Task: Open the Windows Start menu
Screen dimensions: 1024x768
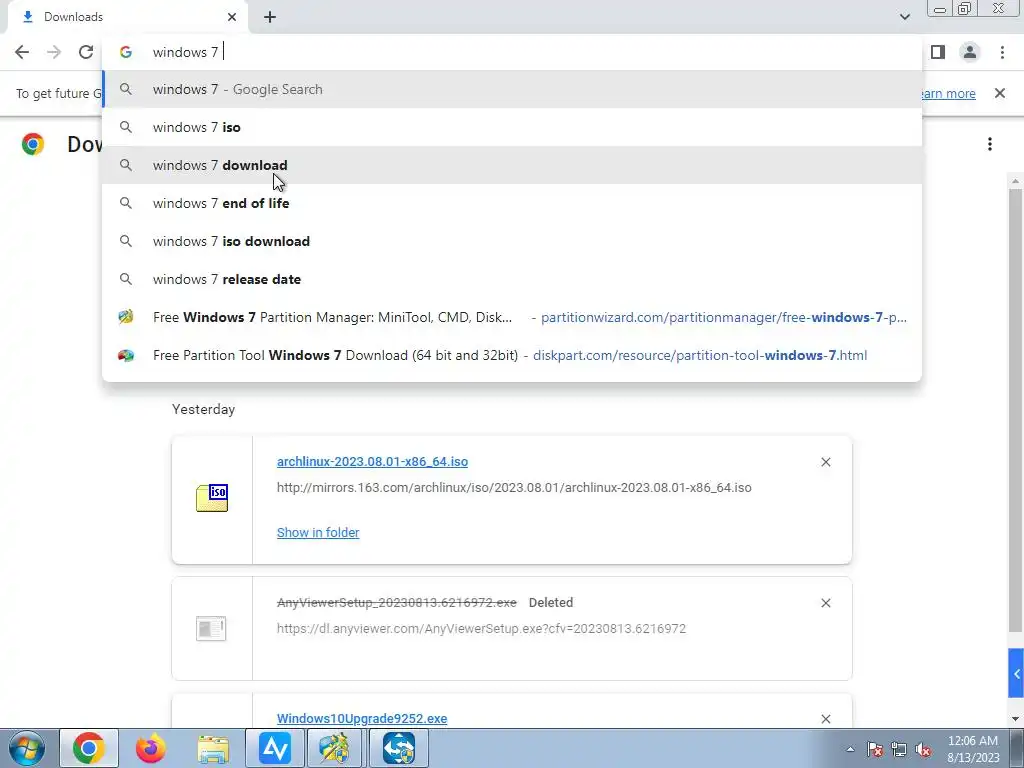Action: click(27, 748)
